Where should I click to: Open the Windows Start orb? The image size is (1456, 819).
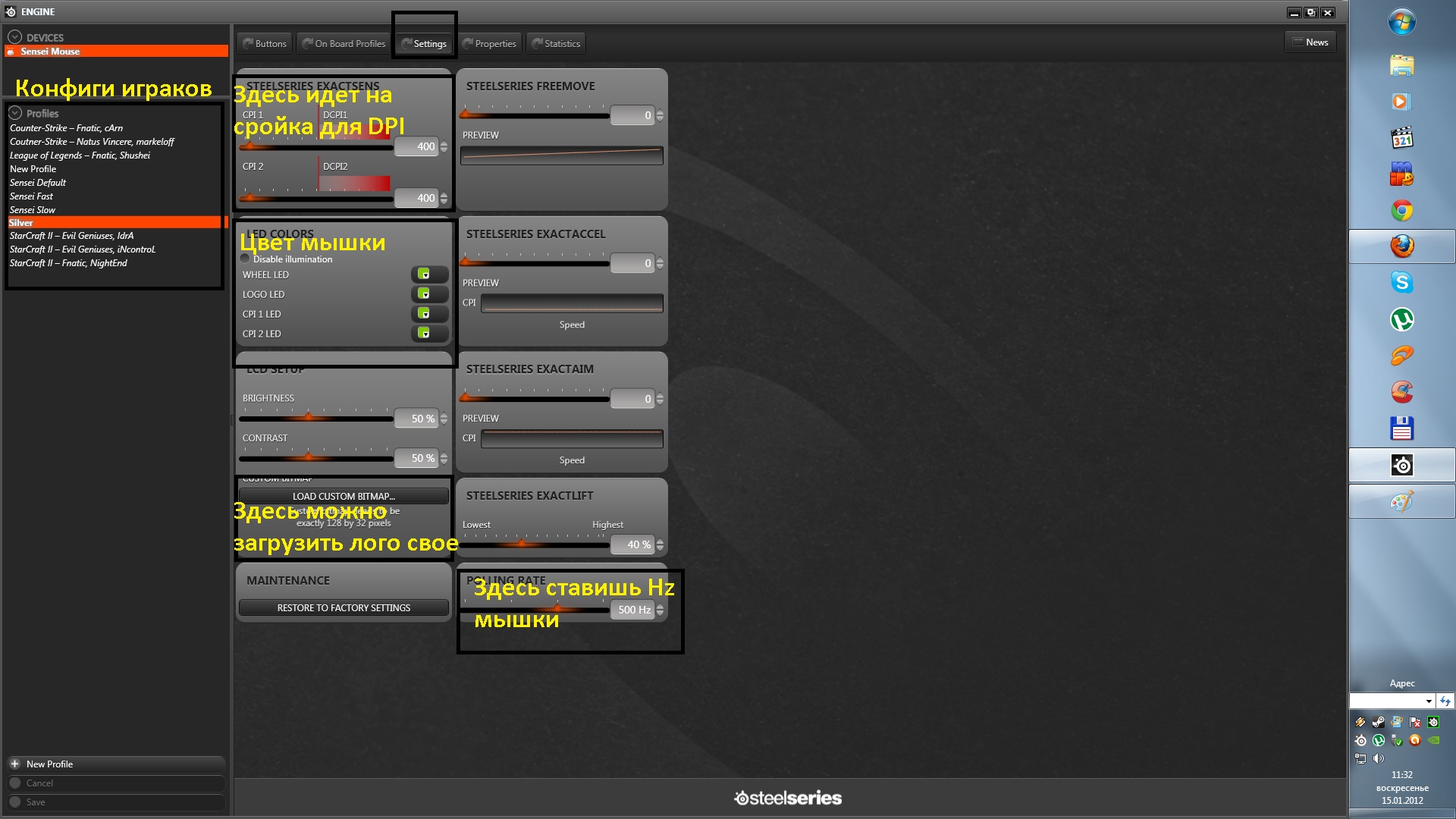(x=1402, y=22)
